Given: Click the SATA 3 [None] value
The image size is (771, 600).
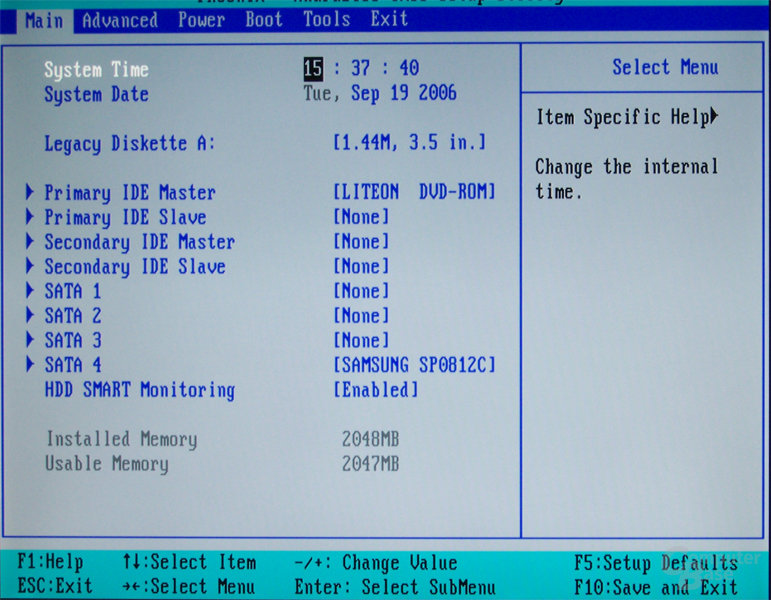Looking at the screenshot, I should [361, 340].
